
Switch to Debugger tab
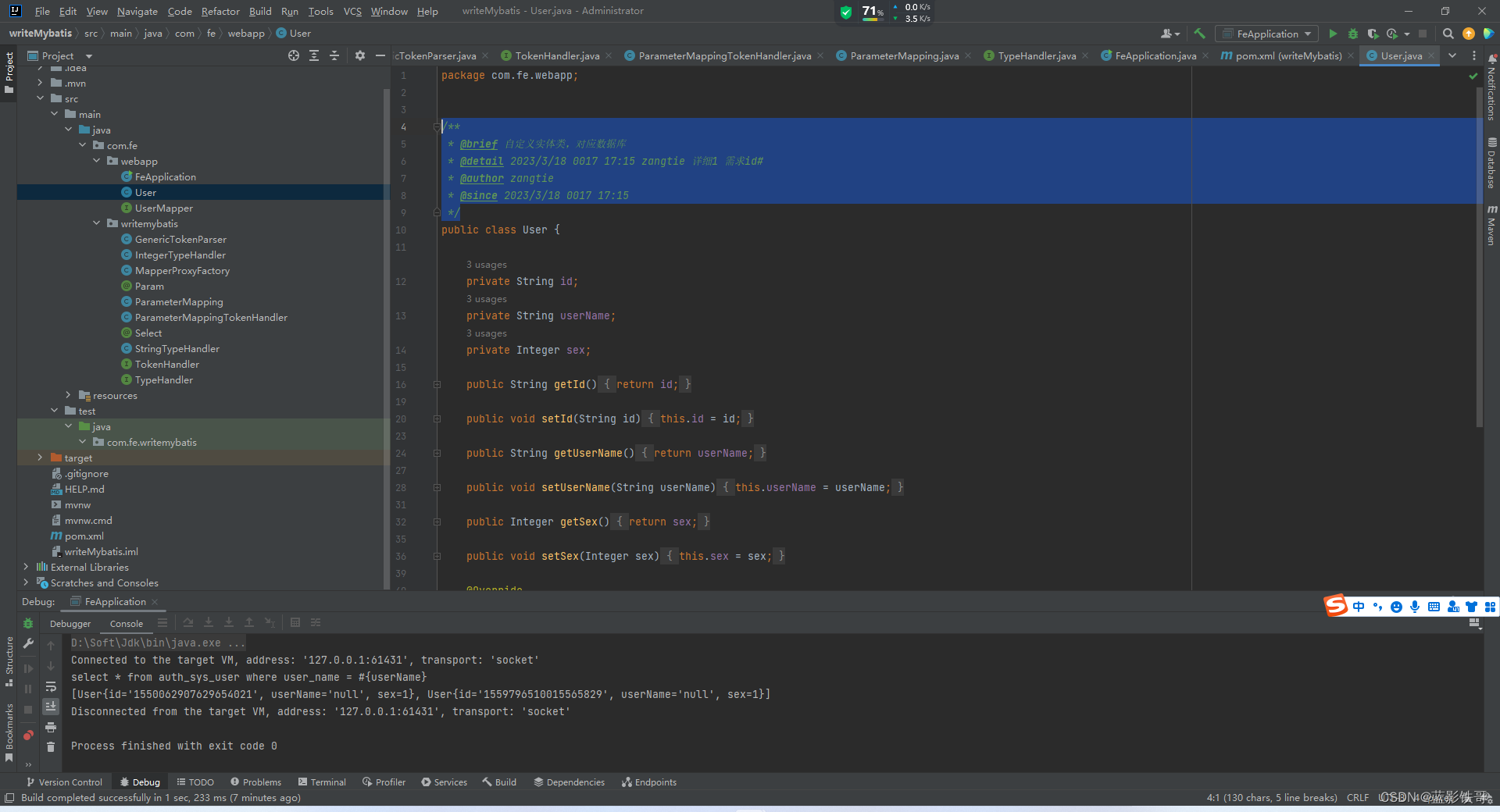click(x=70, y=624)
